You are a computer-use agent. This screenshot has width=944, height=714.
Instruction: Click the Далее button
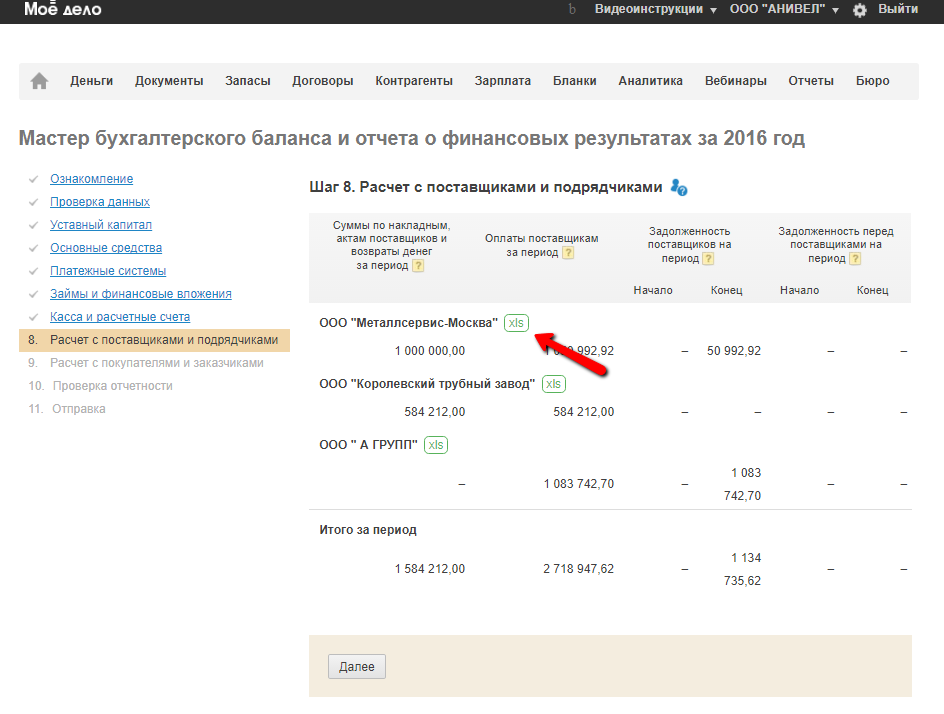coord(356,666)
